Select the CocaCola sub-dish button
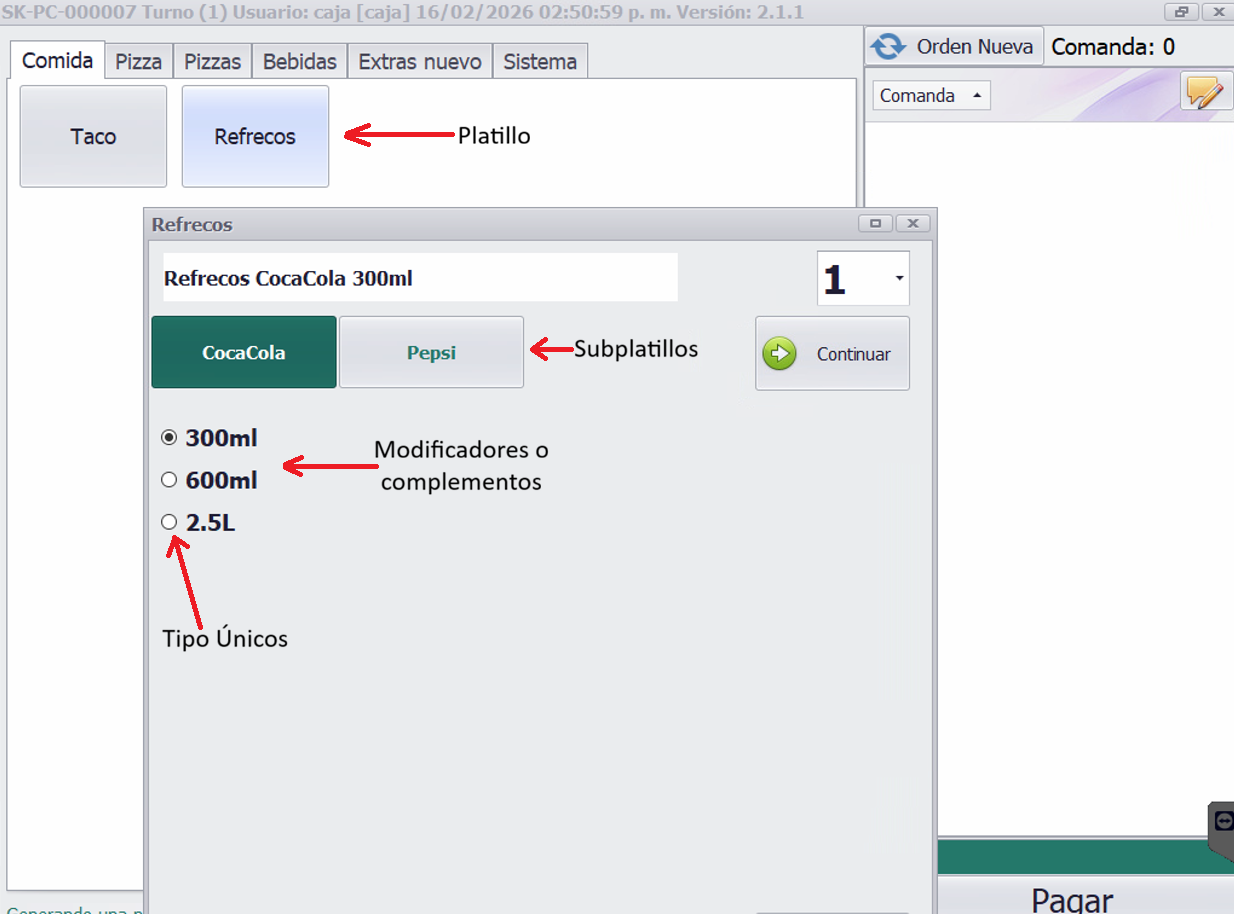 click(243, 353)
